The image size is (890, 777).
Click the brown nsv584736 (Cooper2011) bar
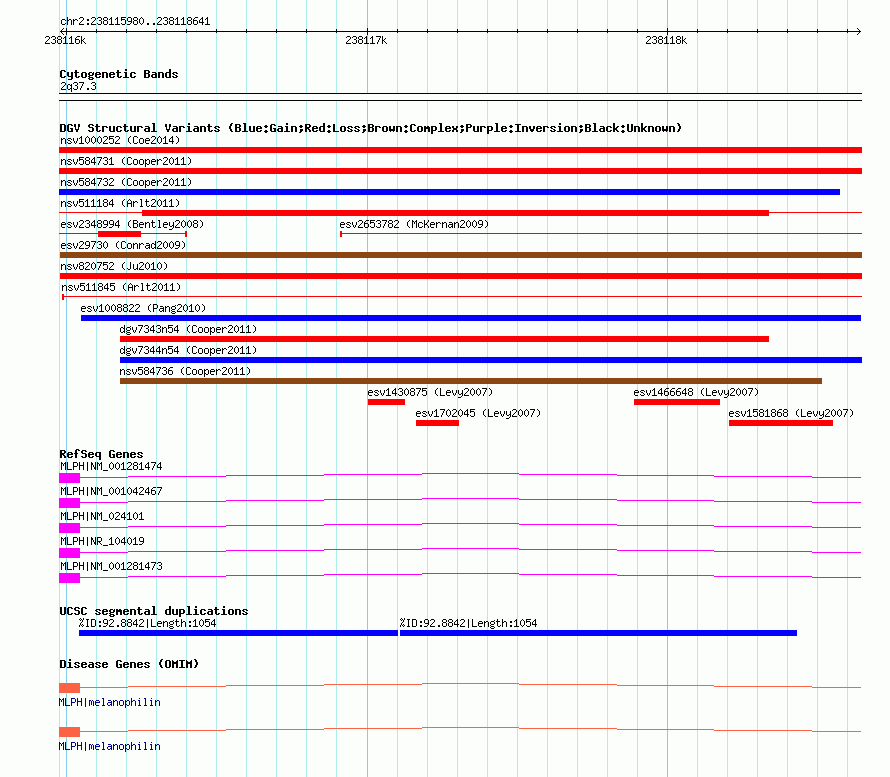[x=471, y=381]
